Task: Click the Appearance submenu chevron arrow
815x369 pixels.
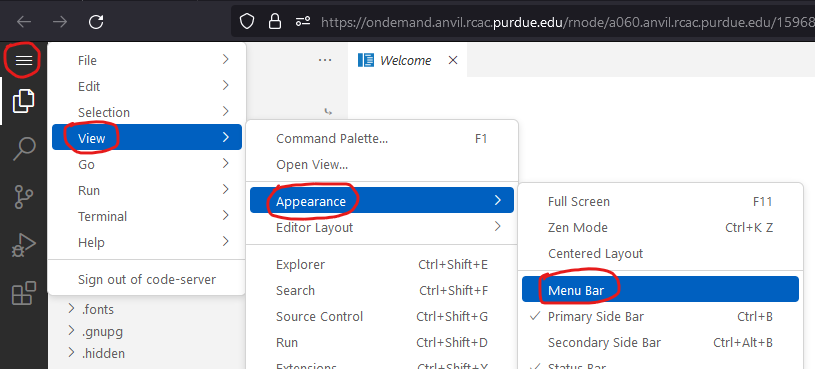Action: pos(498,200)
